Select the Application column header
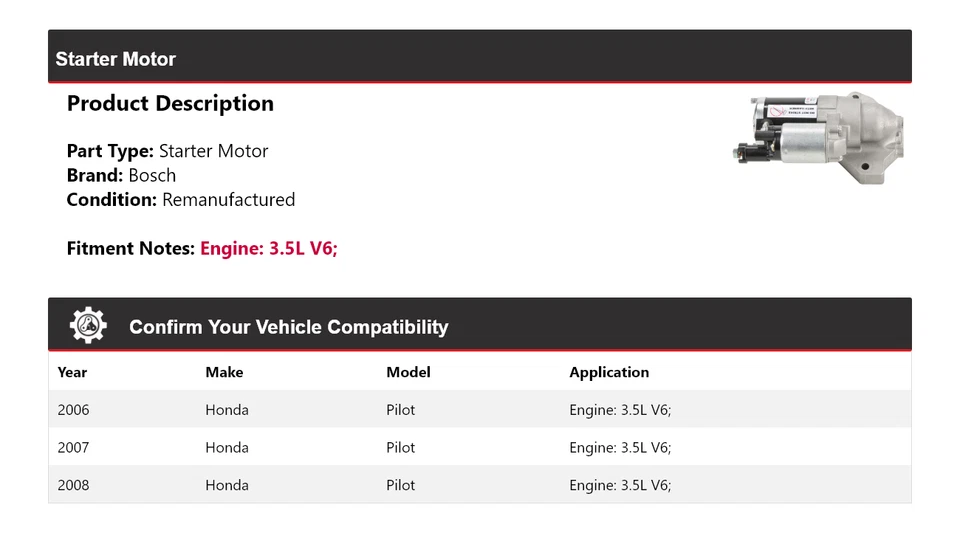 [609, 372]
